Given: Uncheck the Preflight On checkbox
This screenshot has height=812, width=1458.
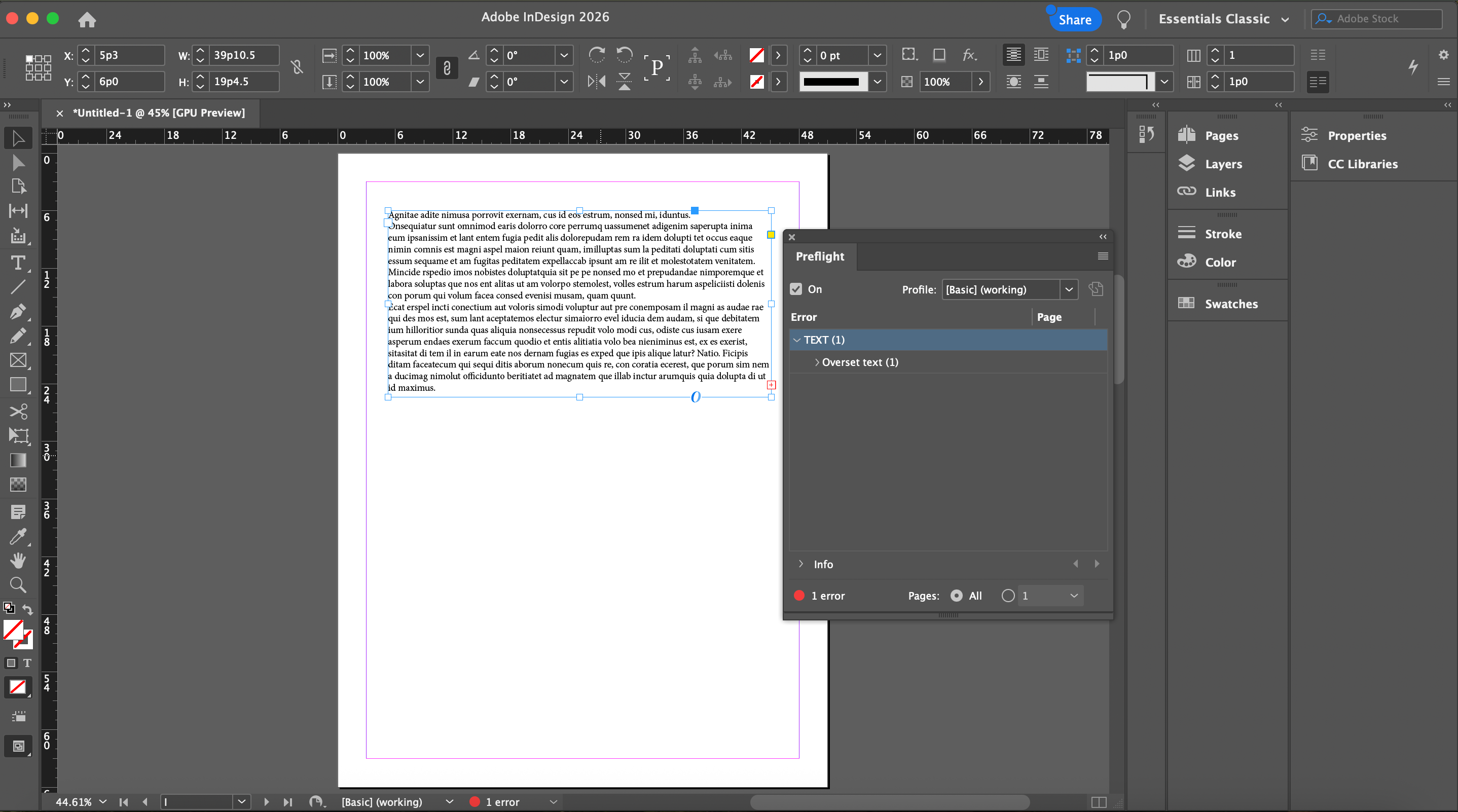Looking at the screenshot, I should point(796,289).
